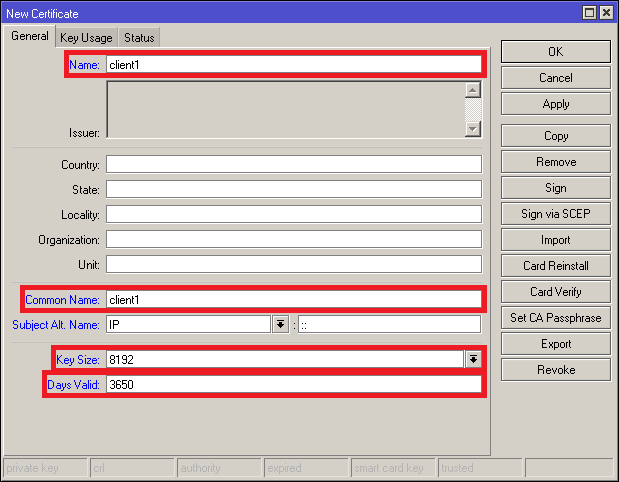Select the General tab
The image size is (619, 482).
coord(30,36)
